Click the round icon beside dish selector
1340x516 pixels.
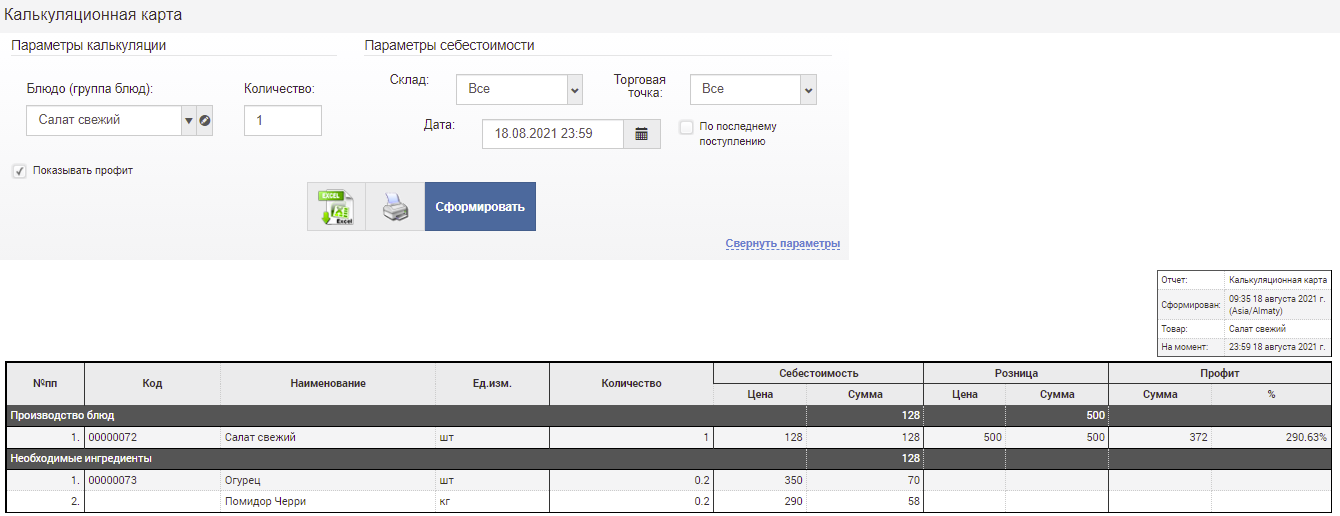205,121
